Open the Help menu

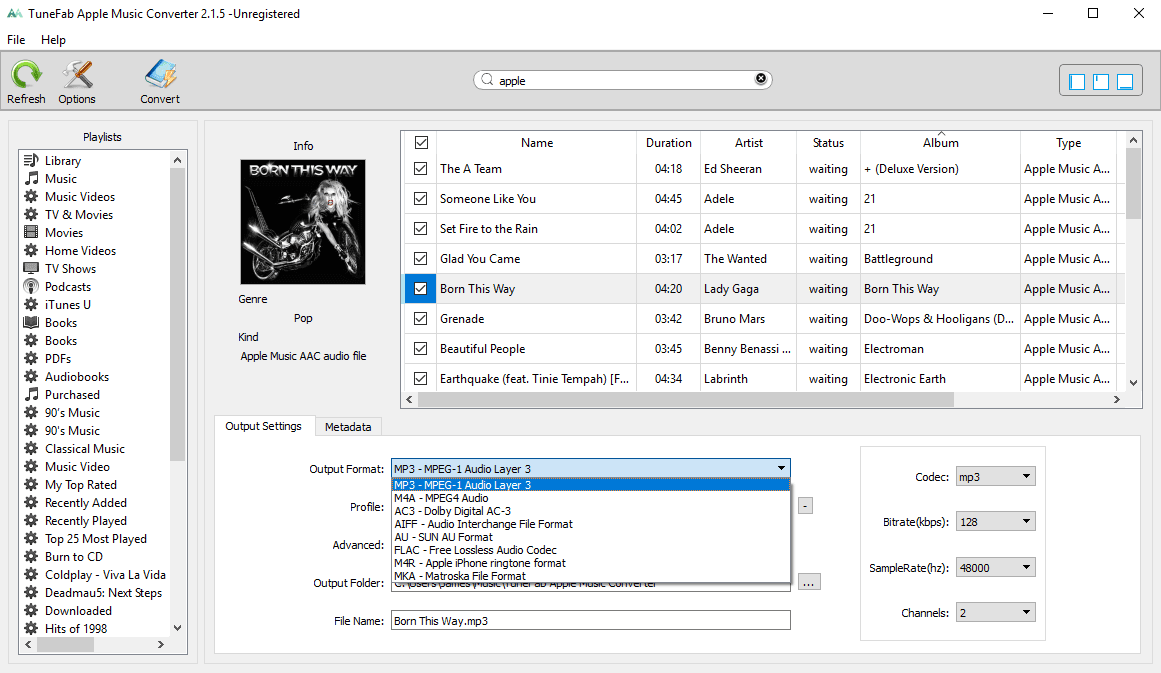tap(53, 40)
